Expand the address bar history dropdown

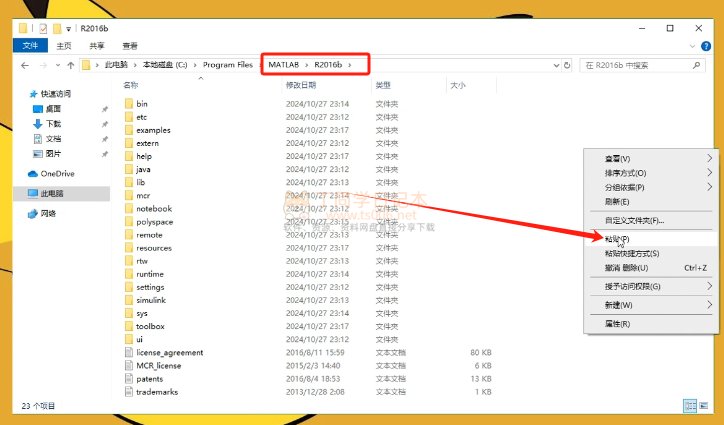pos(556,66)
